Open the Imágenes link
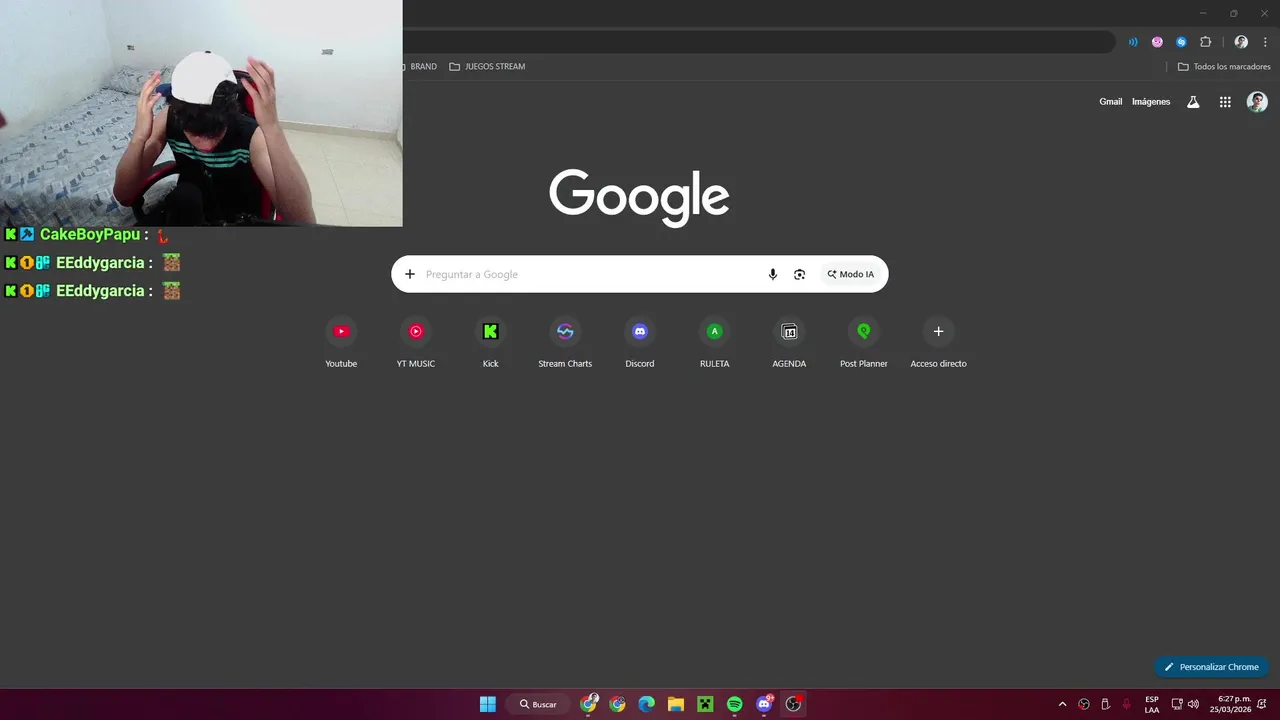1280x720 pixels. [1151, 102]
